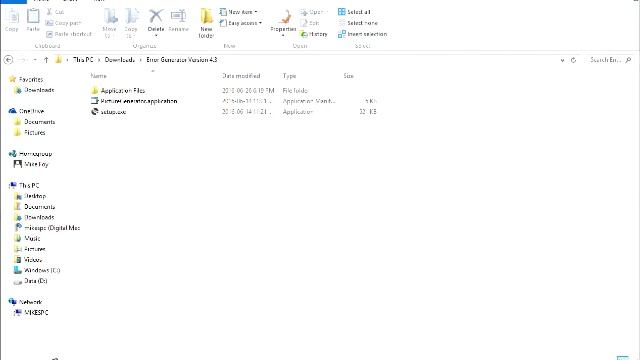Viewport: 640px width, 360px height.
Task: Open the Easy access dropdown
Action: point(241,23)
